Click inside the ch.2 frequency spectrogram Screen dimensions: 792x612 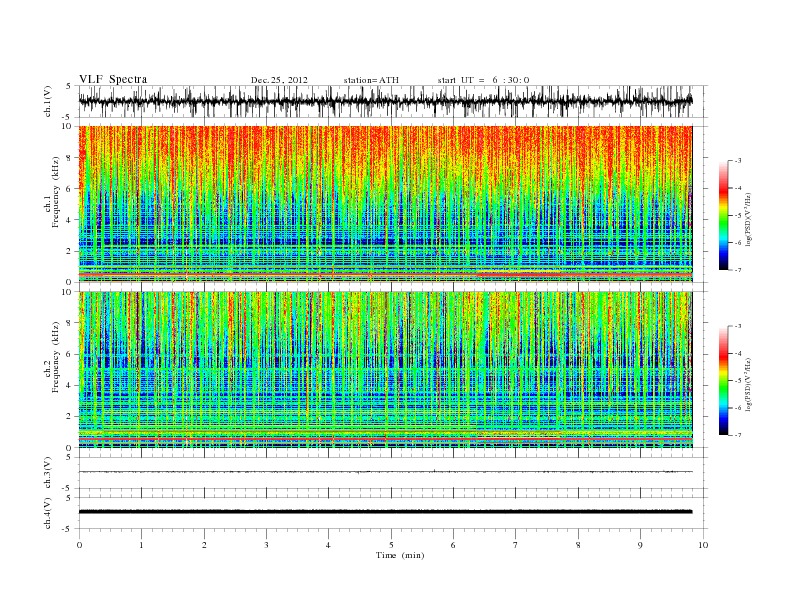pyautogui.click(x=385, y=370)
